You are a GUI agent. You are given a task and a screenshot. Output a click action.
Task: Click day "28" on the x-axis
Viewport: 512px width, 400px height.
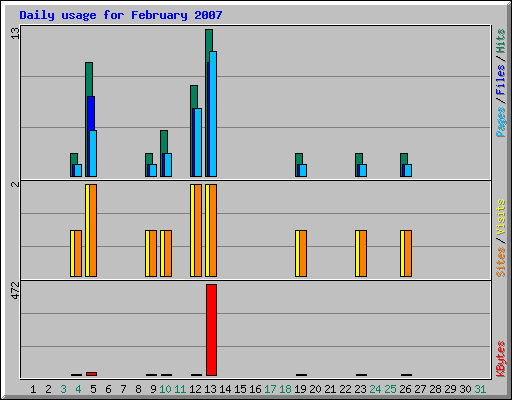435,389
